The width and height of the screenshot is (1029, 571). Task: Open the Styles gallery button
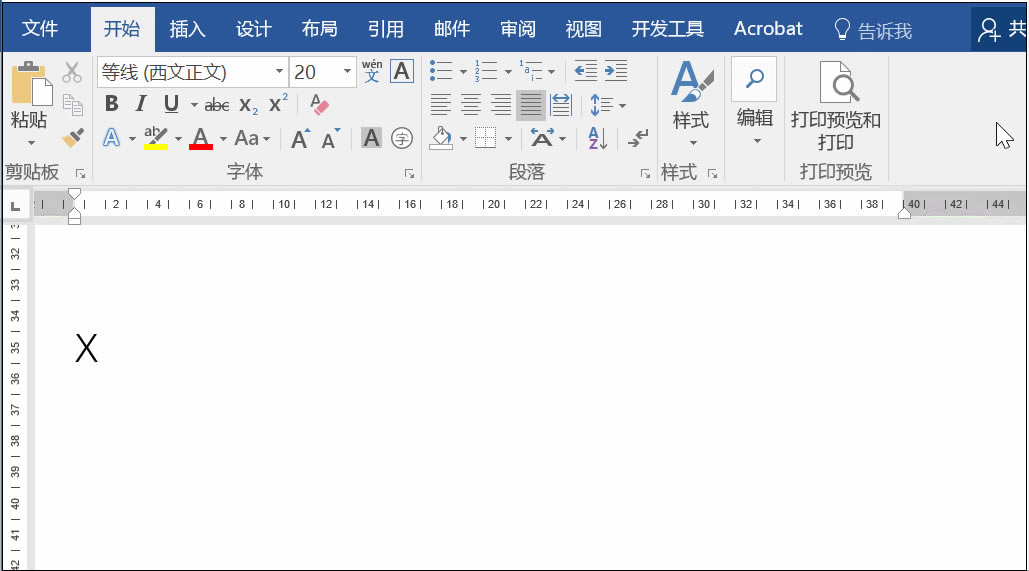click(x=691, y=103)
